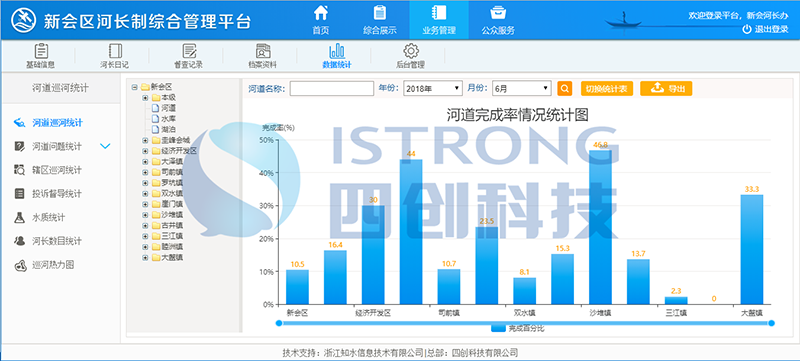
Task: Expand the 经济开发区 tree node
Action: tap(145, 151)
